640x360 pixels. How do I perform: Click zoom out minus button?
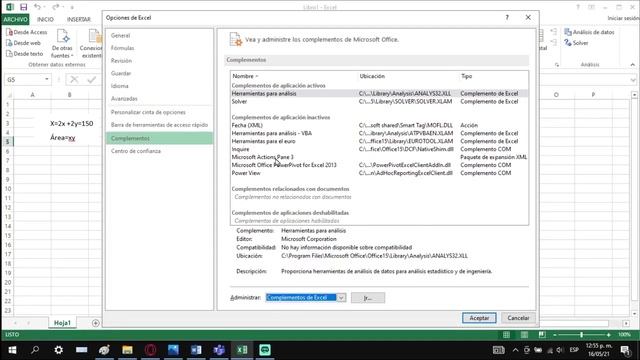[x=555, y=335]
